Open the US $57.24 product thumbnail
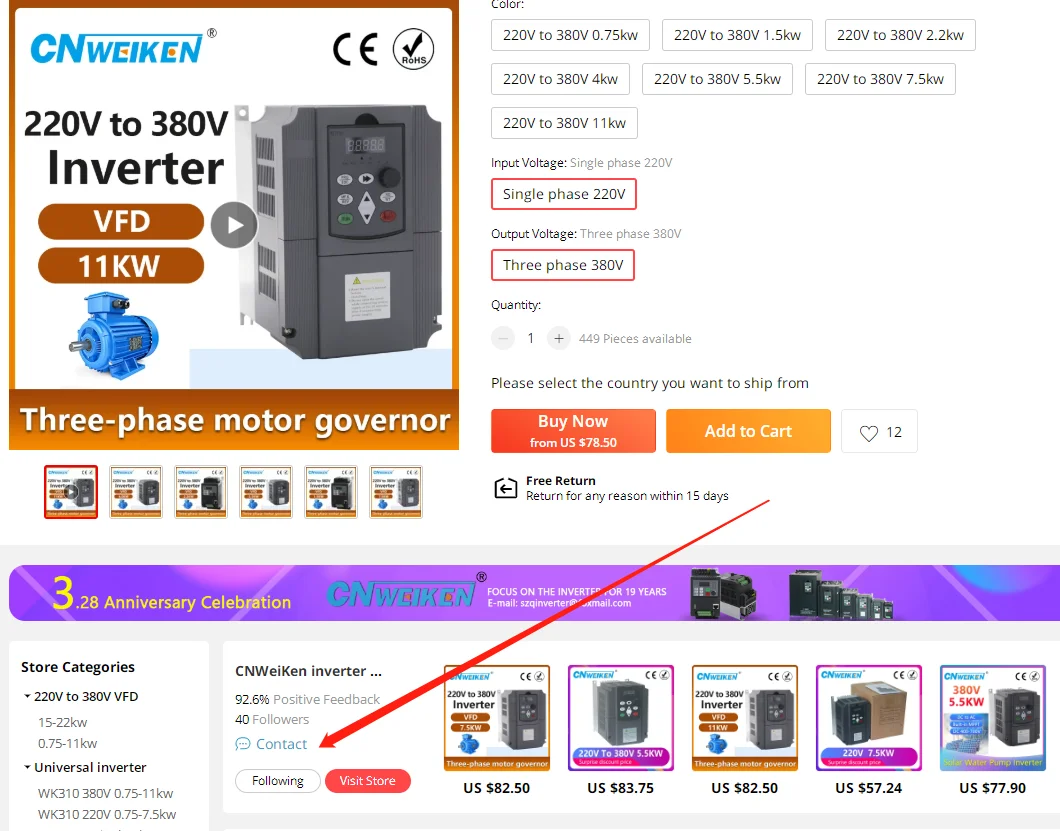 pyautogui.click(x=869, y=718)
